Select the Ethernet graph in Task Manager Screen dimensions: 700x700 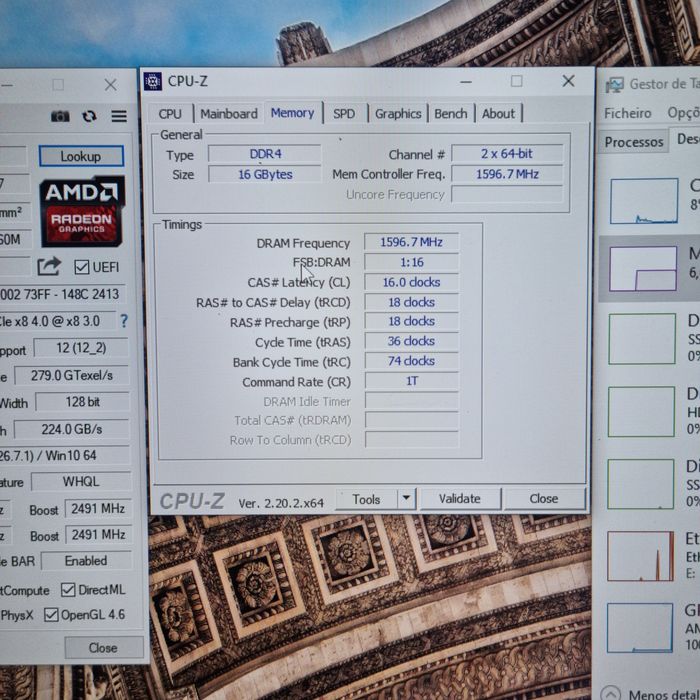click(640, 556)
